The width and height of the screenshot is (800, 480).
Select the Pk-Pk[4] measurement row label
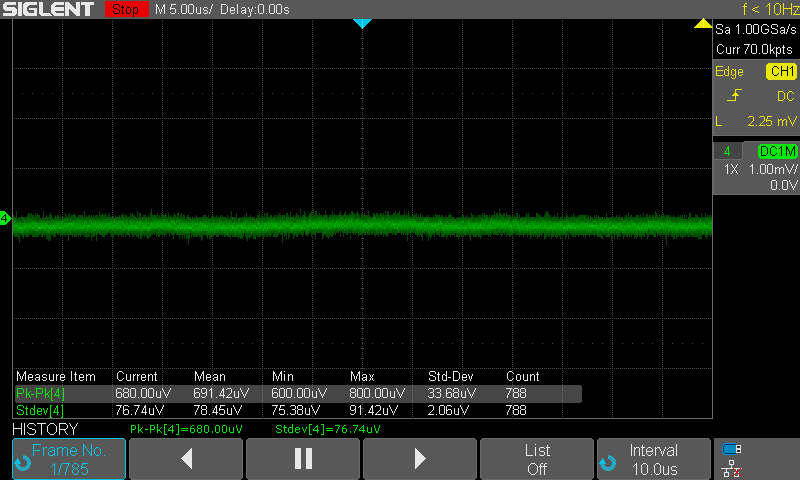coord(40,393)
